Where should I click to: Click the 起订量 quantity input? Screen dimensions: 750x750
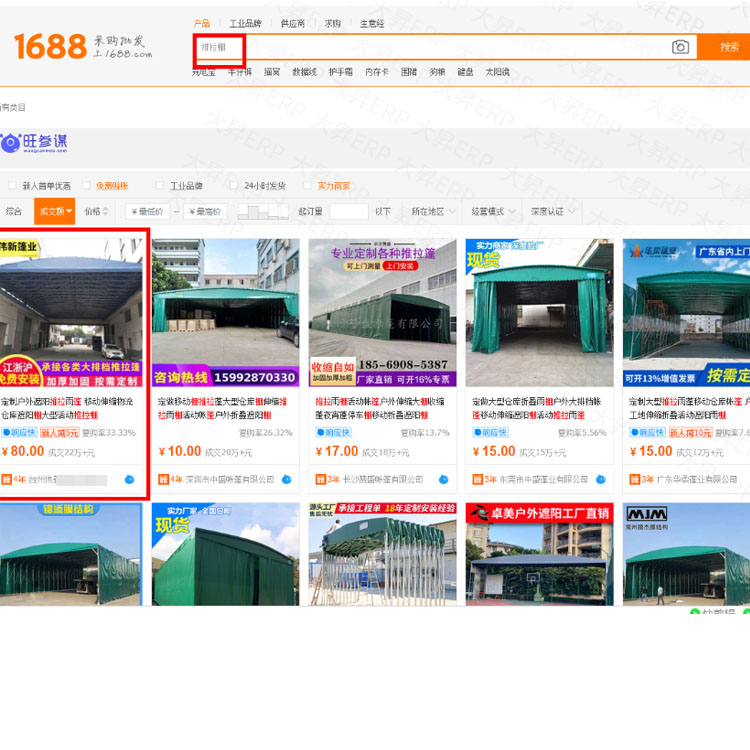click(x=349, y=211)
